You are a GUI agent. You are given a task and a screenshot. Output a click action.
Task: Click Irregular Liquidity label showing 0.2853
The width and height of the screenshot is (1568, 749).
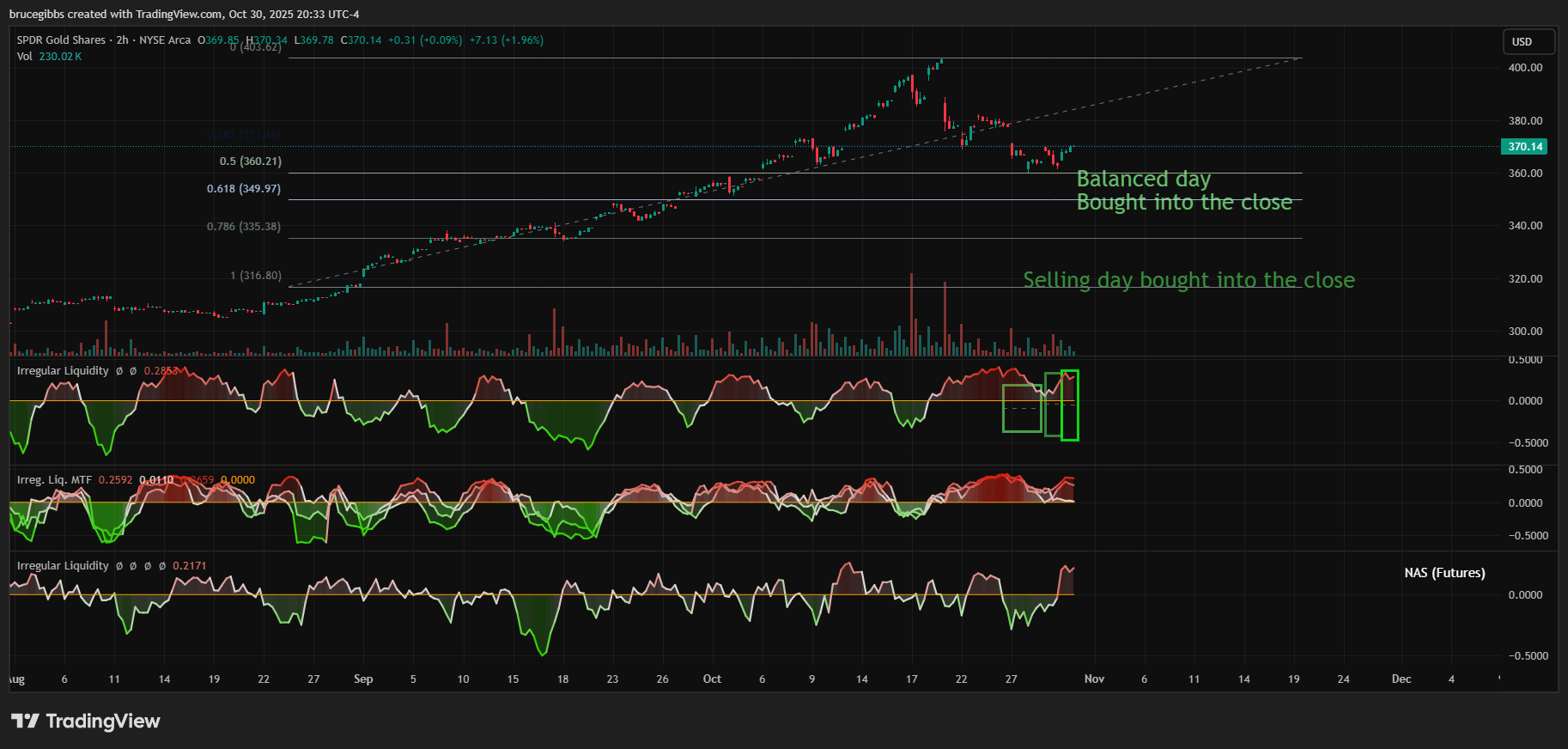[x=63, y=371]
